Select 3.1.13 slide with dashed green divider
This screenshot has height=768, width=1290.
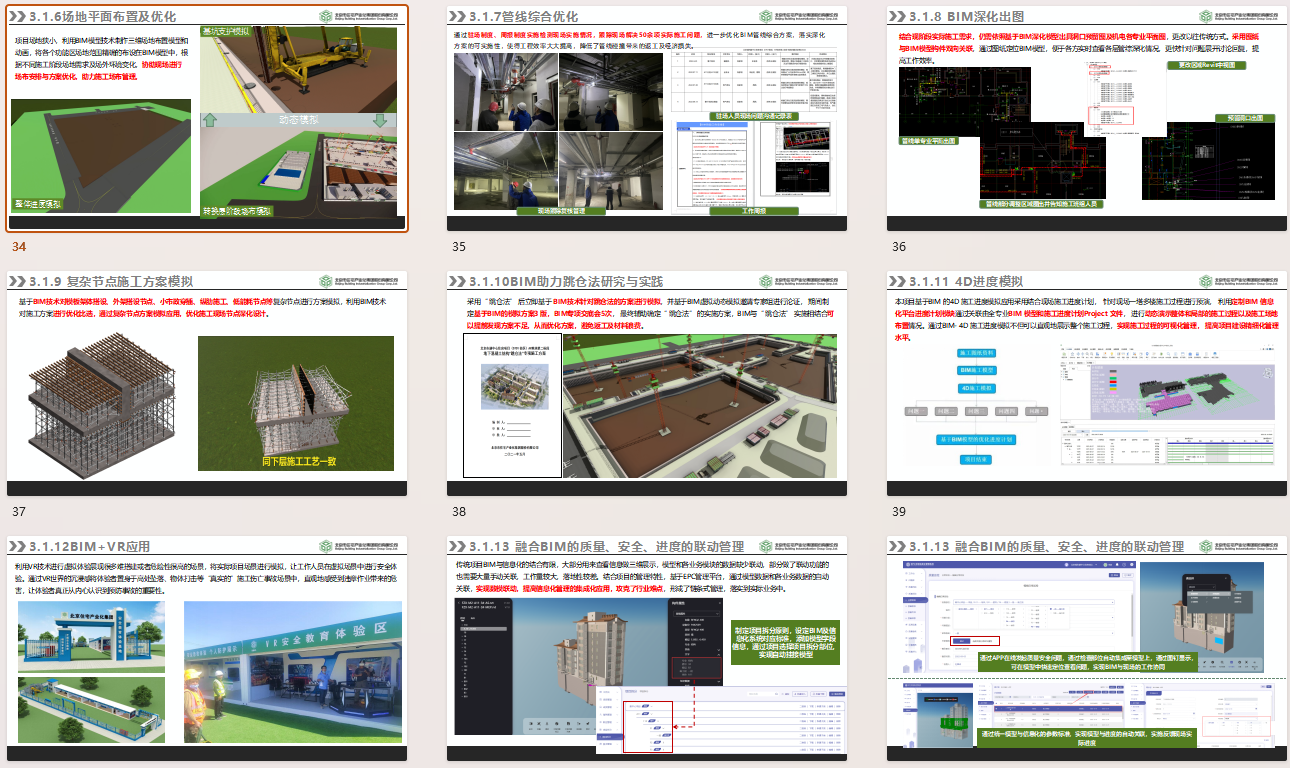(1086, 649)
